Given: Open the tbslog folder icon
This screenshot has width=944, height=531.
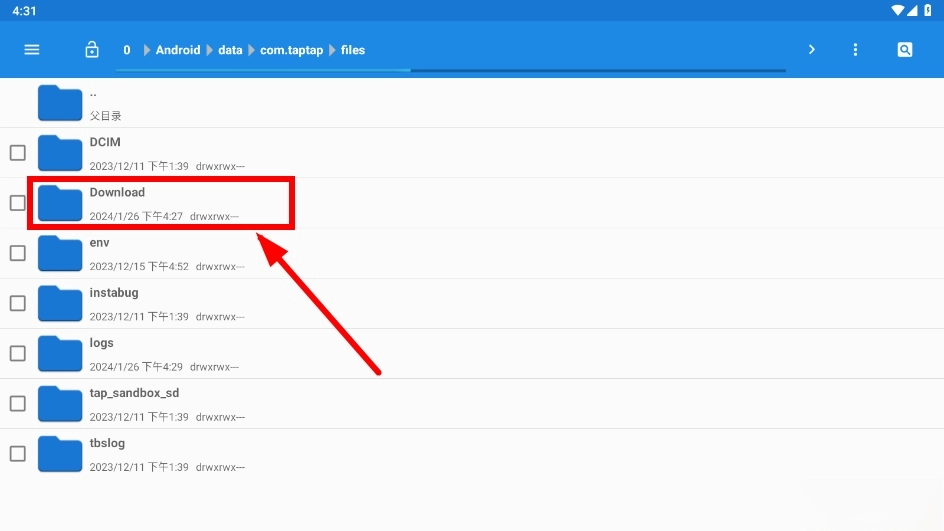Looking at the screenshot, I should 60,453.
